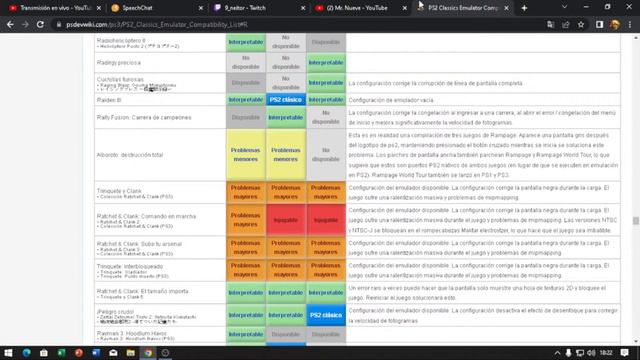Image resolution: width=640 pixels, height=360 pixels.
Task: Open Microsoft Store from the taskbar
Action: [44, 353]
